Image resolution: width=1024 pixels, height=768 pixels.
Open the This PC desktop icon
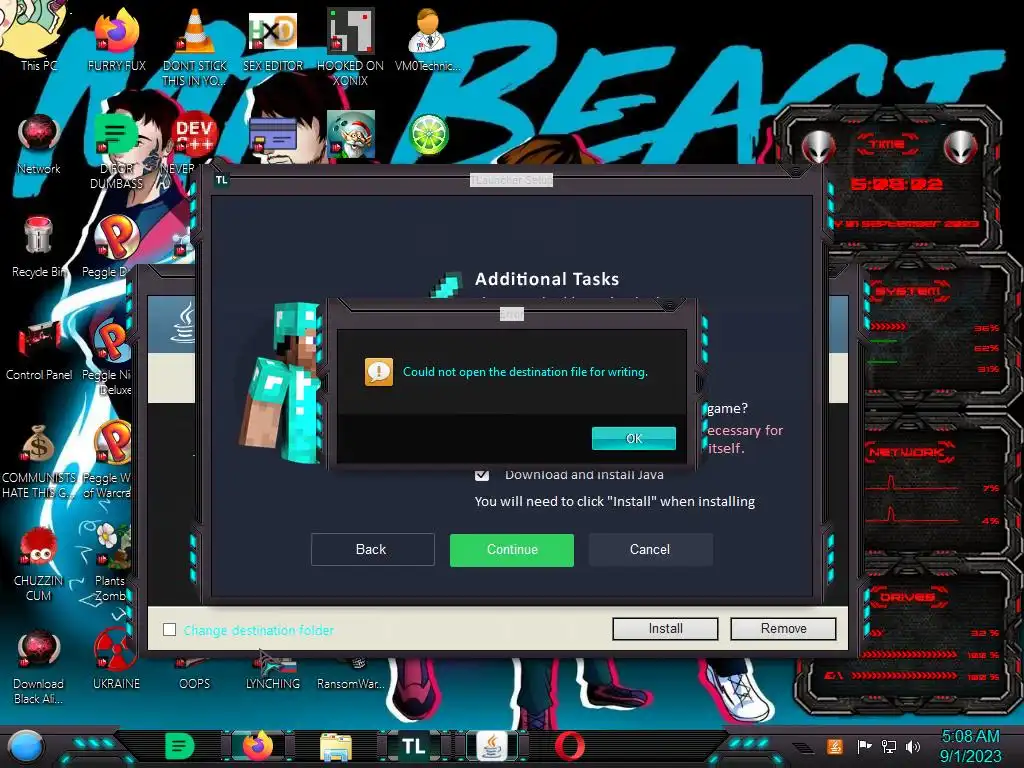pos(36,36)
